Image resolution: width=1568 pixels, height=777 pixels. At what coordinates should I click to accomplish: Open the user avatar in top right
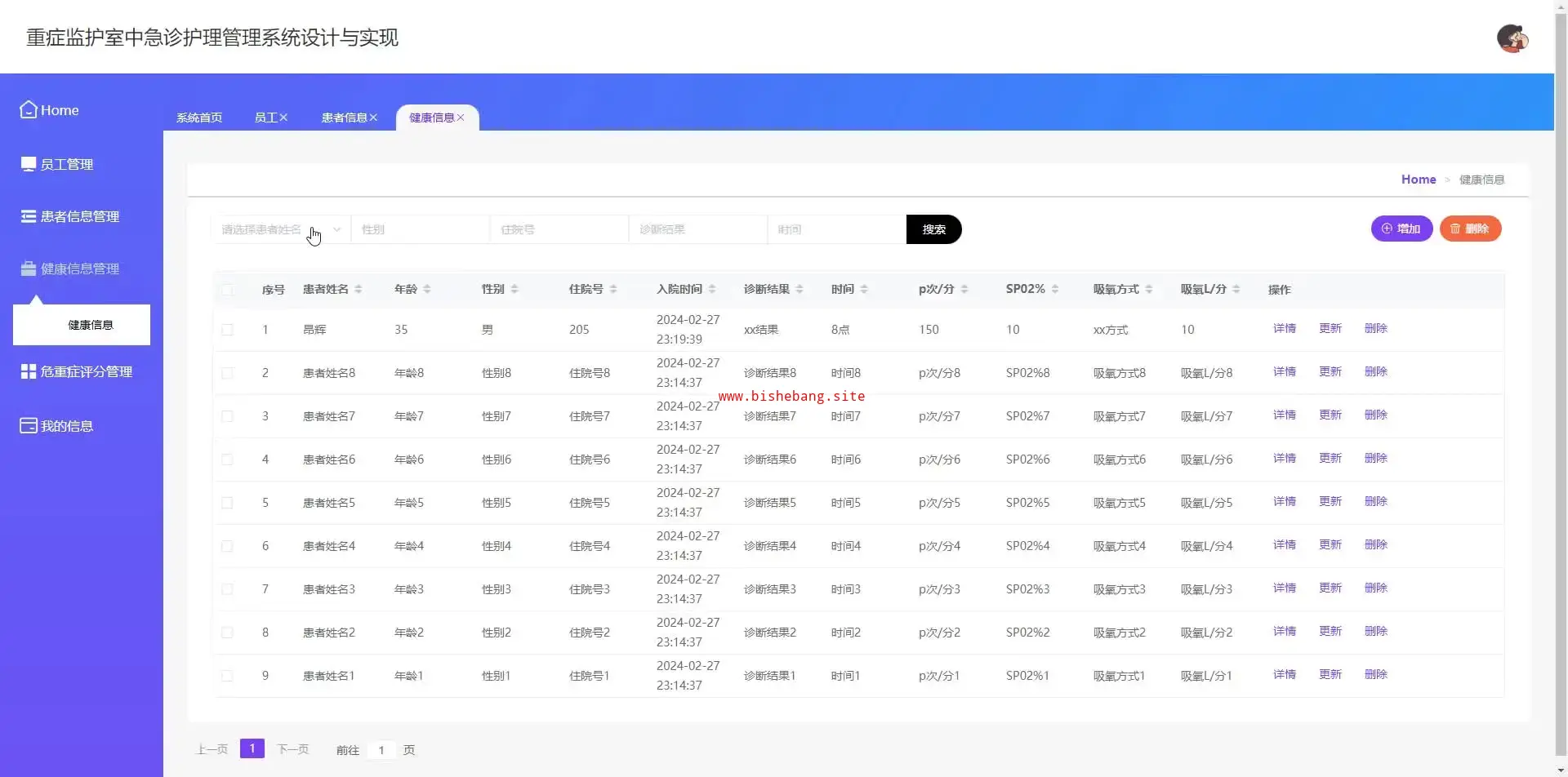(1512, 38)
